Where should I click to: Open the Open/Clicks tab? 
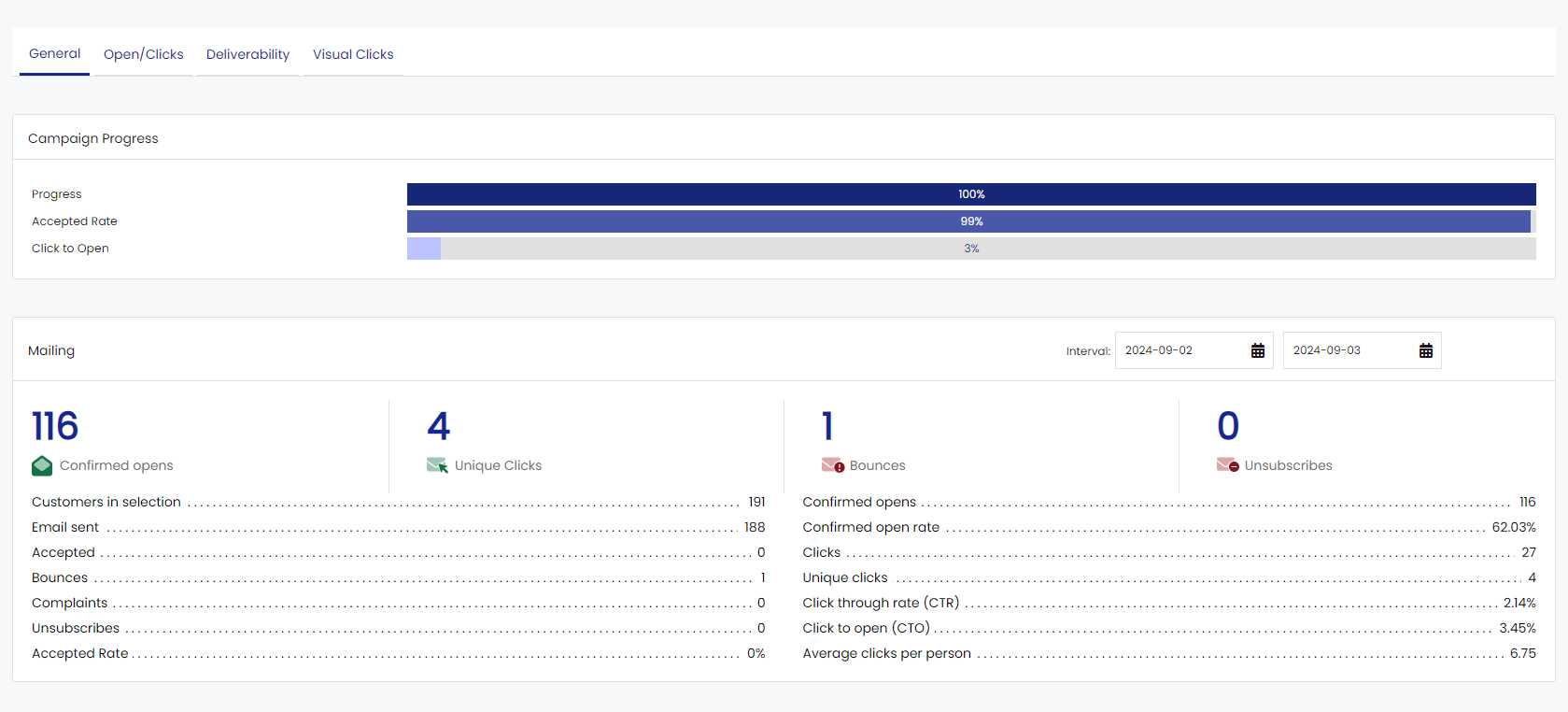(143, 55)
